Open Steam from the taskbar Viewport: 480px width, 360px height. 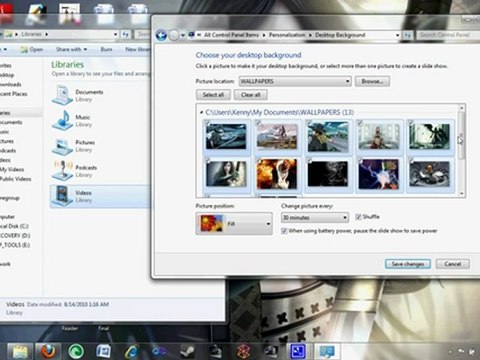click(187, 351)
